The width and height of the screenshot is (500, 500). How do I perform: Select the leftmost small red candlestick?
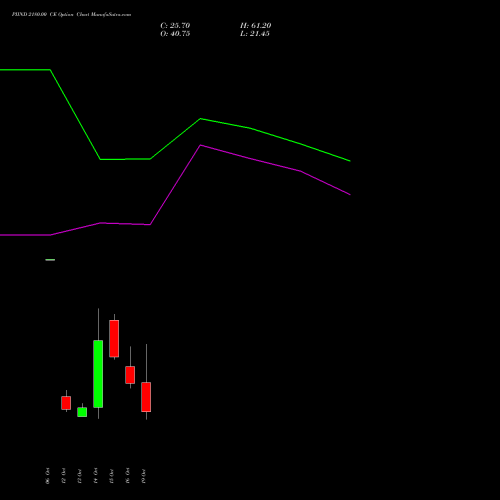(x=66, y=403)
